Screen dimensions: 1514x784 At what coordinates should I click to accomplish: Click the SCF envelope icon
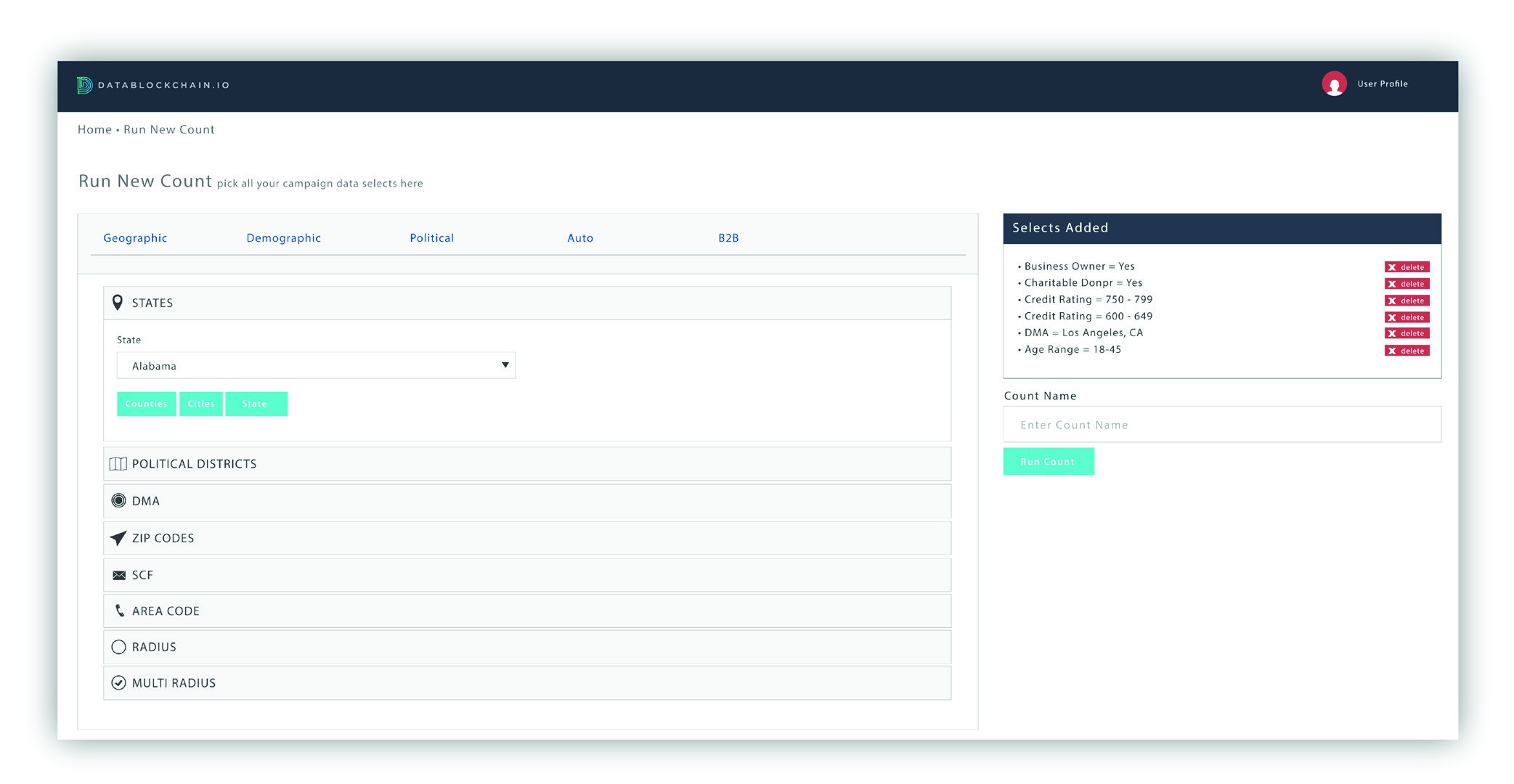coord(119,575)
